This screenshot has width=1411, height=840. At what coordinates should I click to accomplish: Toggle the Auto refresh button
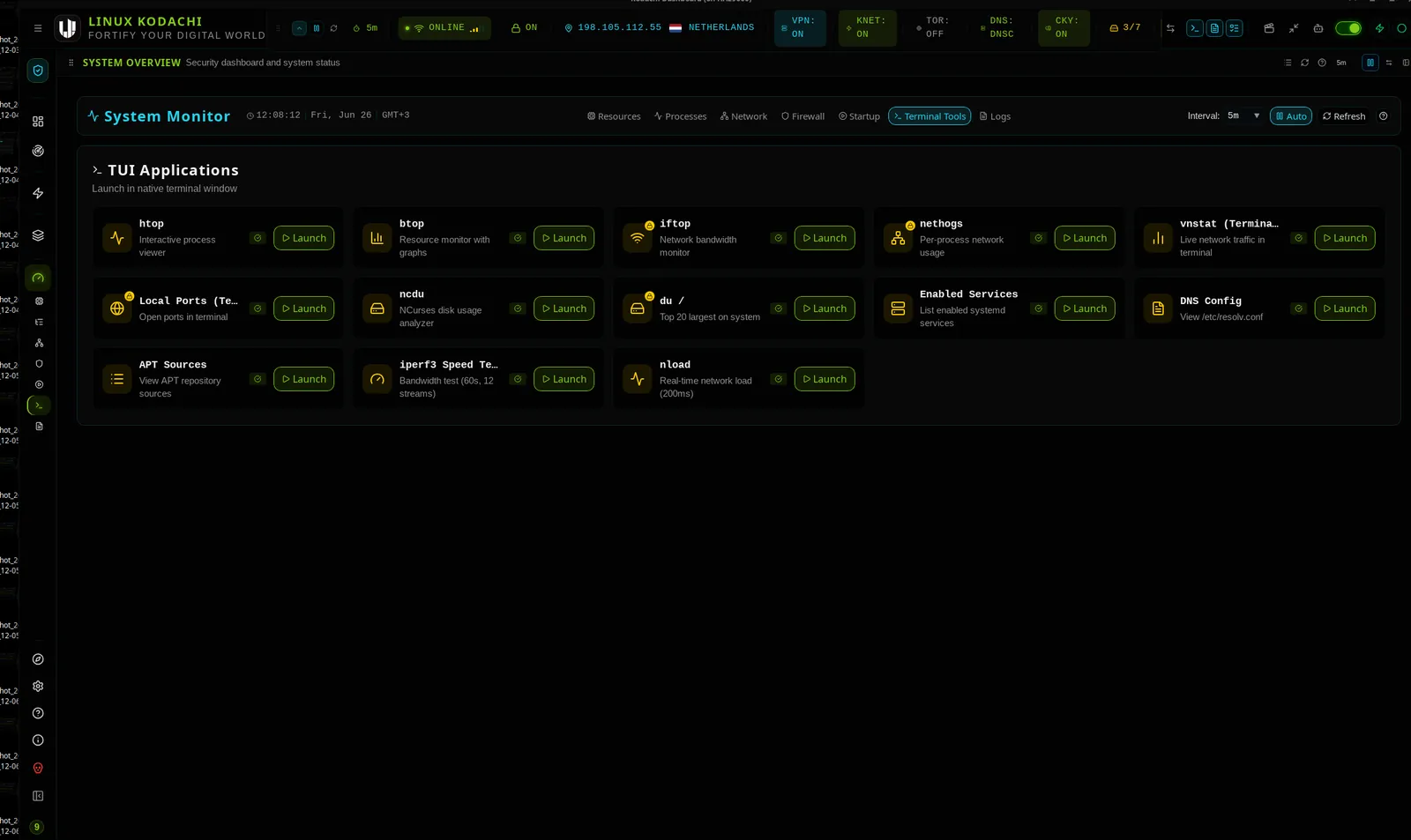1291,116
